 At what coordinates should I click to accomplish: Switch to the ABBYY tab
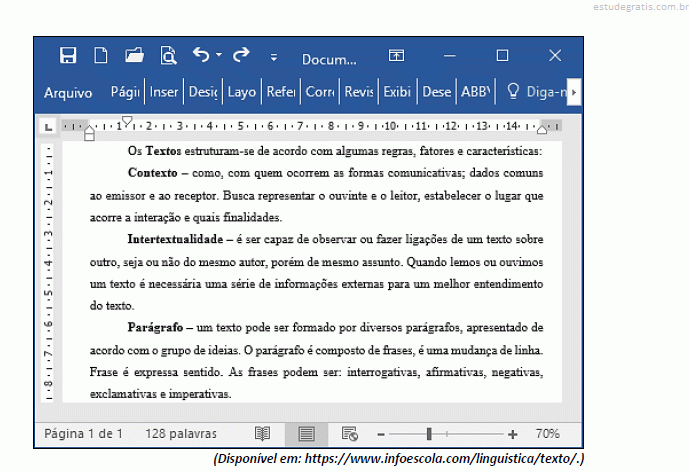tap(475, 92)
